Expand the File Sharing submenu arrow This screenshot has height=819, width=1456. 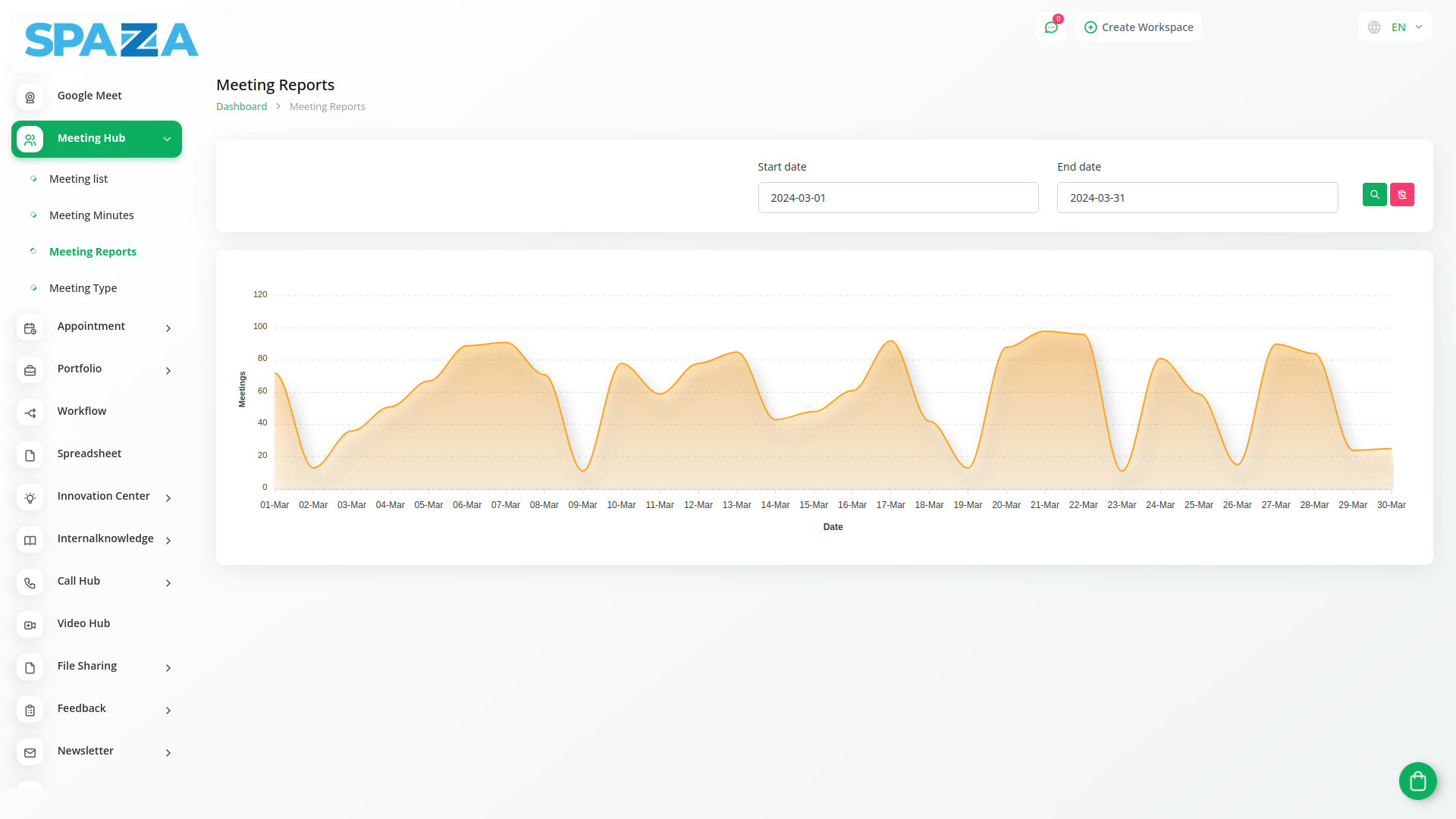coord(168,667)
